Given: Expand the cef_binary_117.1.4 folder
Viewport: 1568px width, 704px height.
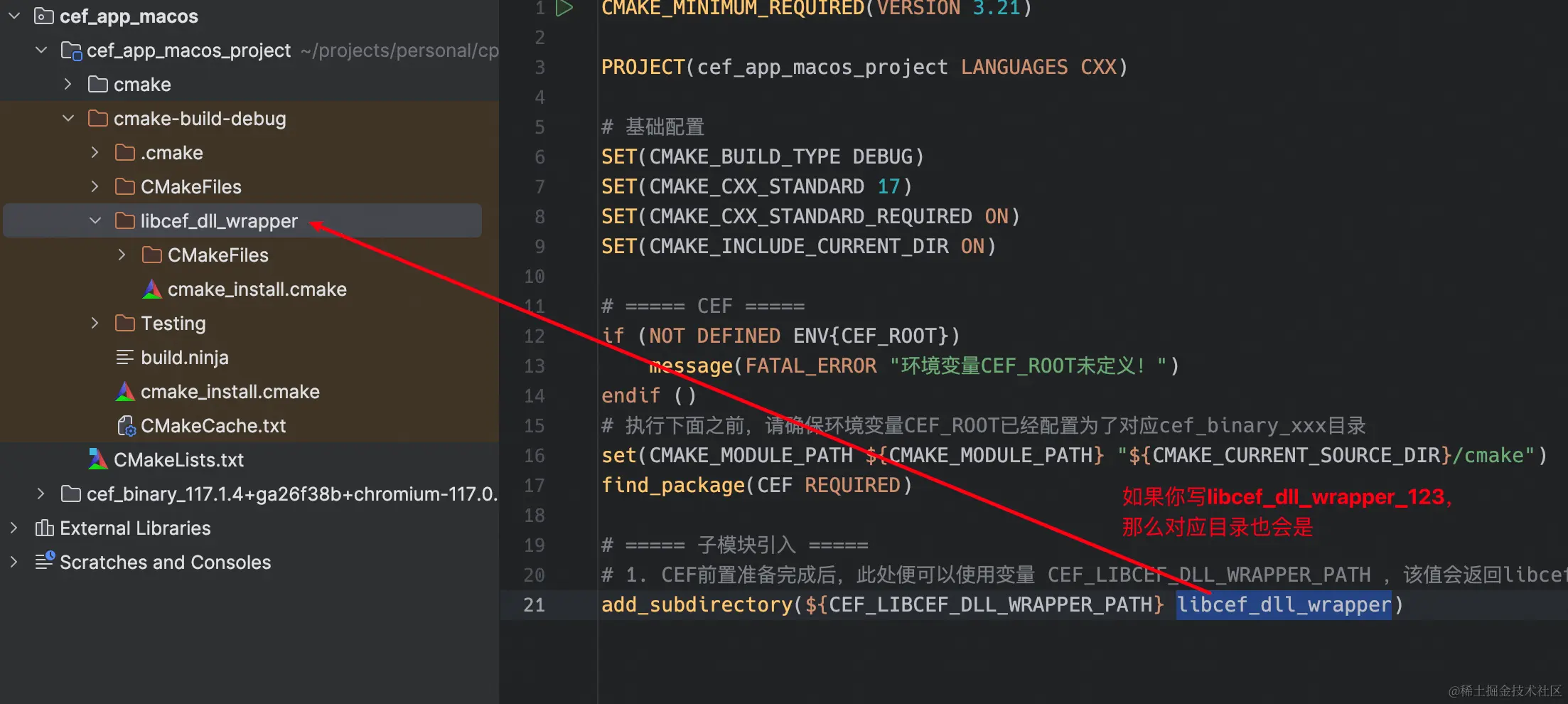Looking at the screenshot, I should 41,493.
